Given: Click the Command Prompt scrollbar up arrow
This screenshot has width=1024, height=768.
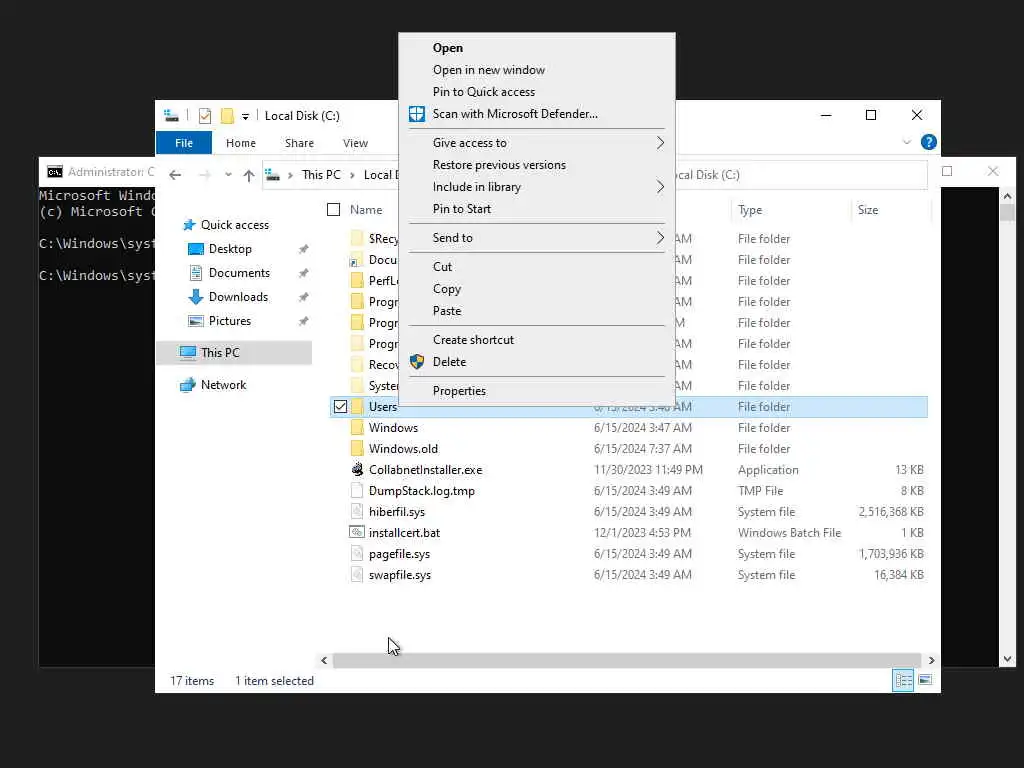Looking at the screenshot, I should click(1007, 196).
